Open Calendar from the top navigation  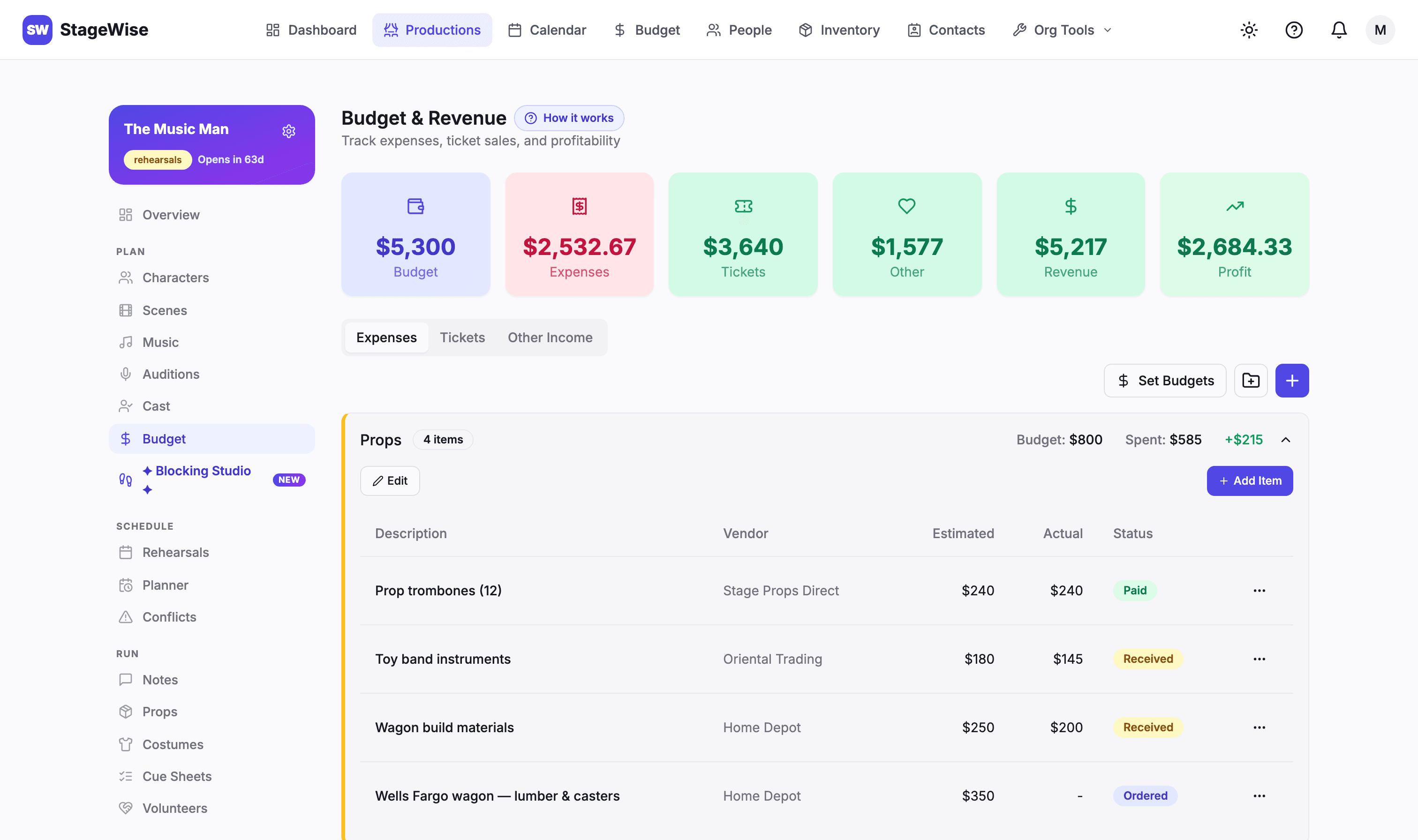click(x=547, y=30)
